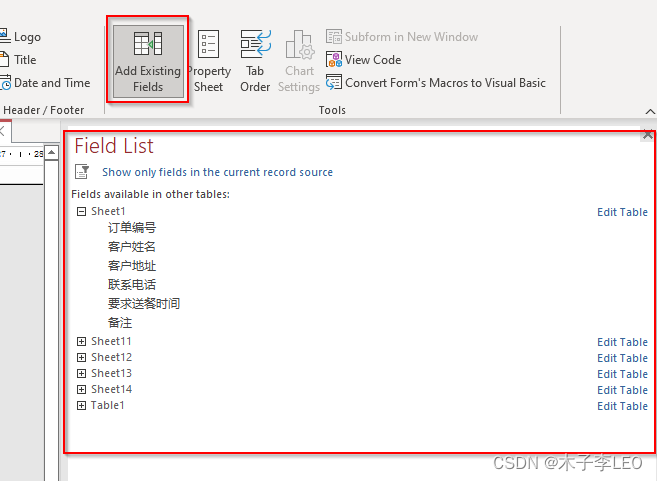The height and width of the screenshot is (481, 657).
Task: Insert a Title in the header
Action: point(18,59)
